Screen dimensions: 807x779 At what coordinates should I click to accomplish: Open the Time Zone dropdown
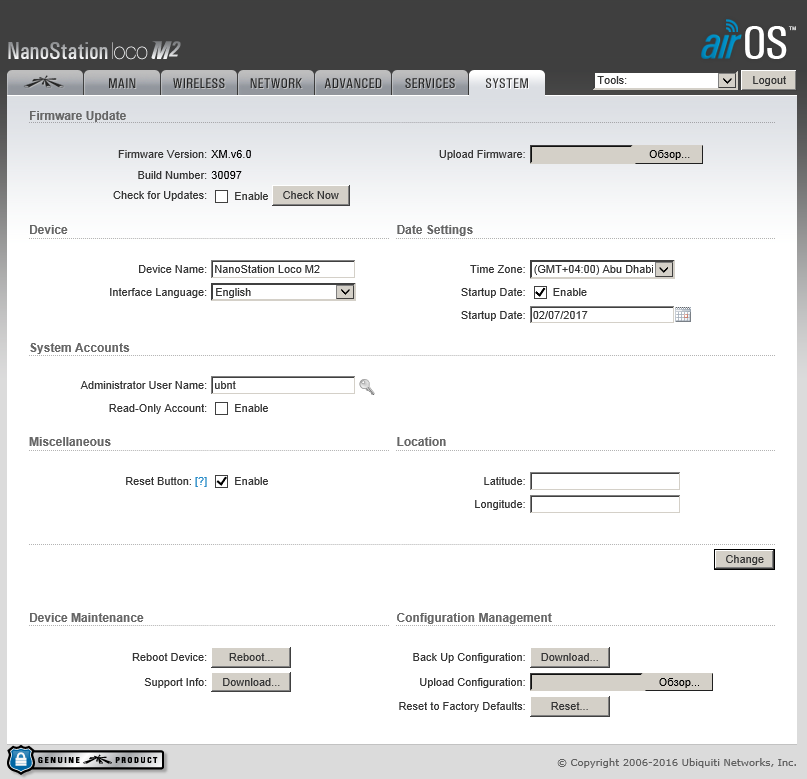tap(602, 269)
